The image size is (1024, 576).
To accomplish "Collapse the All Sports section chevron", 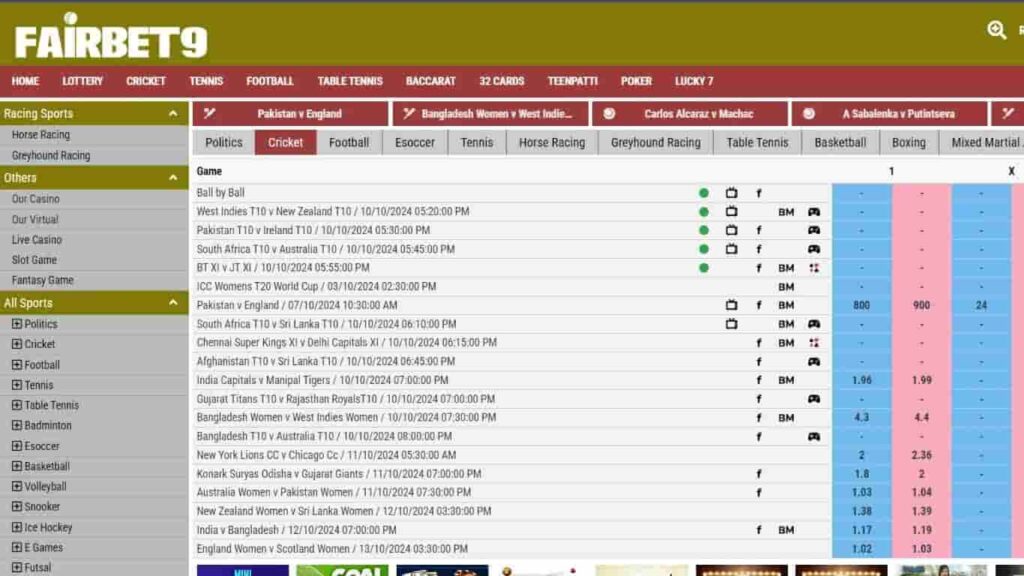I will 174,303.
